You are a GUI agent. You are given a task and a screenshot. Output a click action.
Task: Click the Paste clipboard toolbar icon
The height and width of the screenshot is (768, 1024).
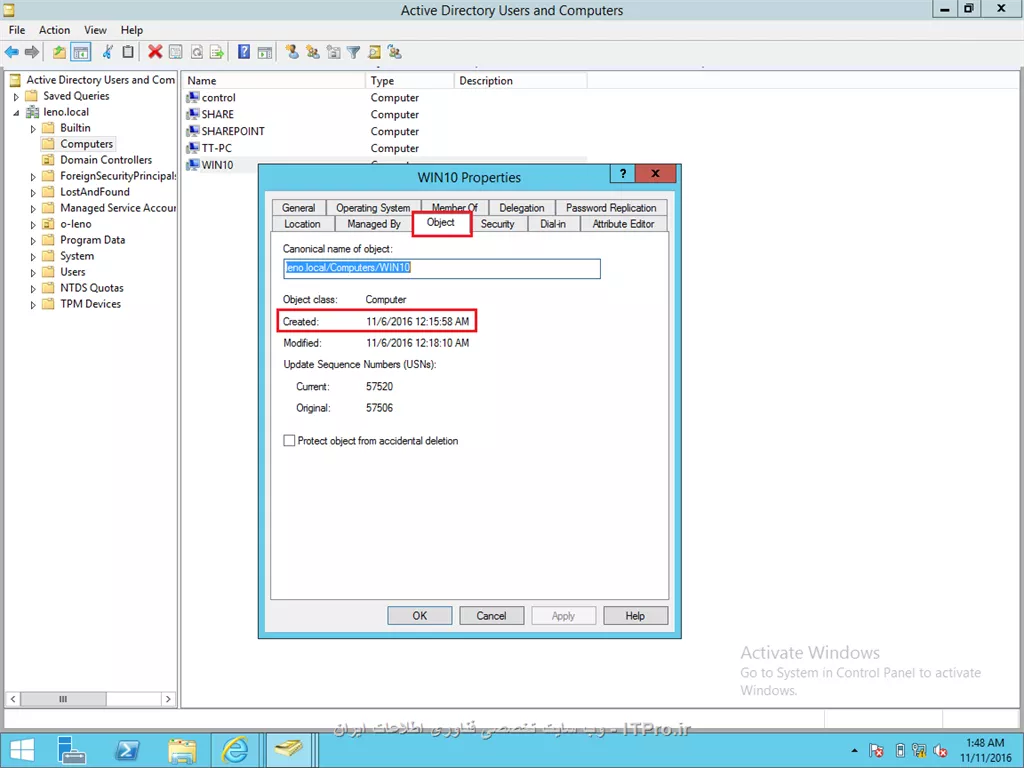coord(129,52)
